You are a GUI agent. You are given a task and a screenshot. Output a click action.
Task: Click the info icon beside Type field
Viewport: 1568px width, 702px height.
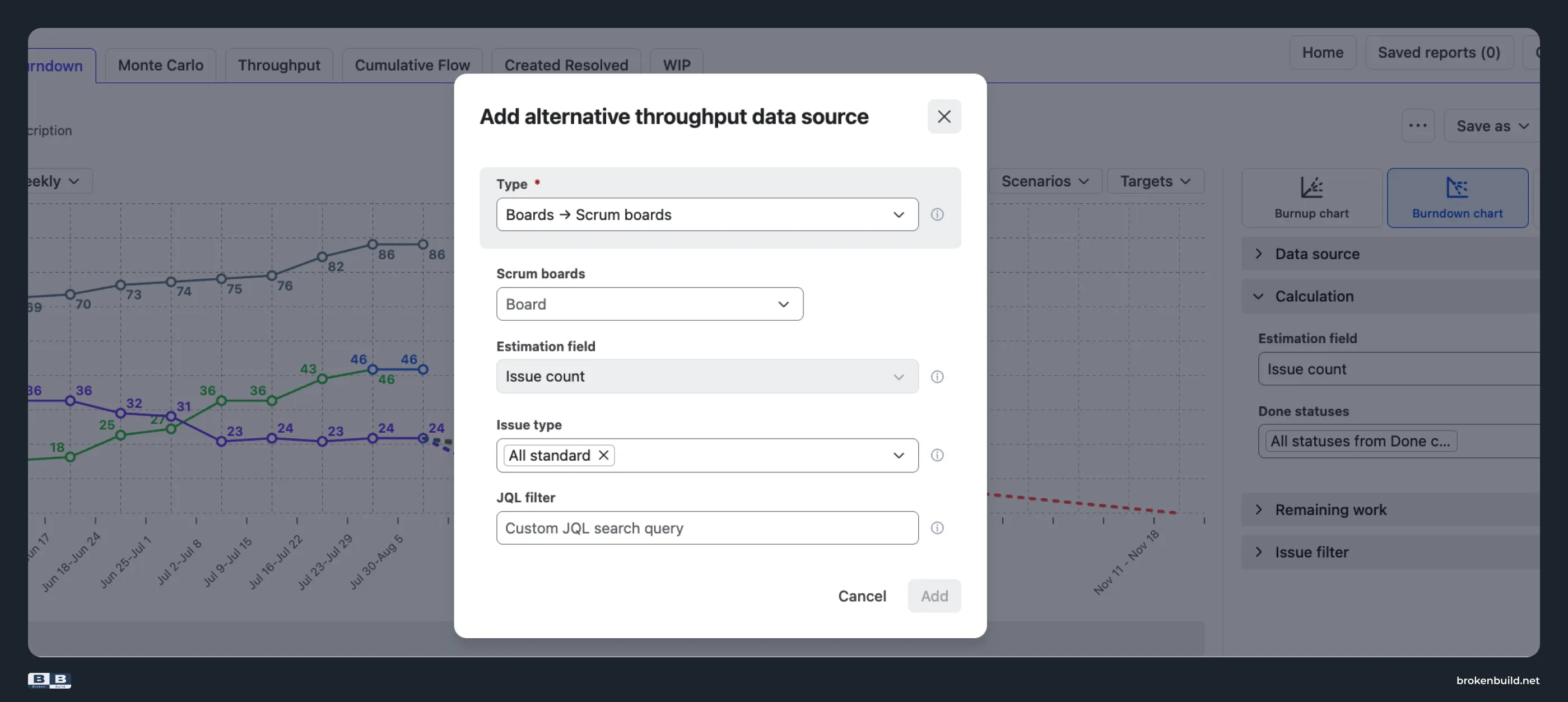(937, 214)
